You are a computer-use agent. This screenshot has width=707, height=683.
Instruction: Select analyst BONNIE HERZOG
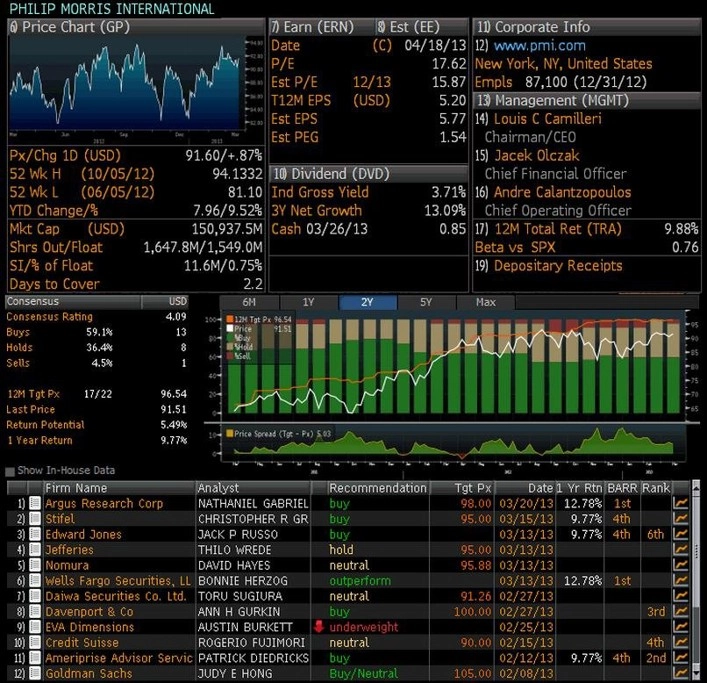[243, 581]
